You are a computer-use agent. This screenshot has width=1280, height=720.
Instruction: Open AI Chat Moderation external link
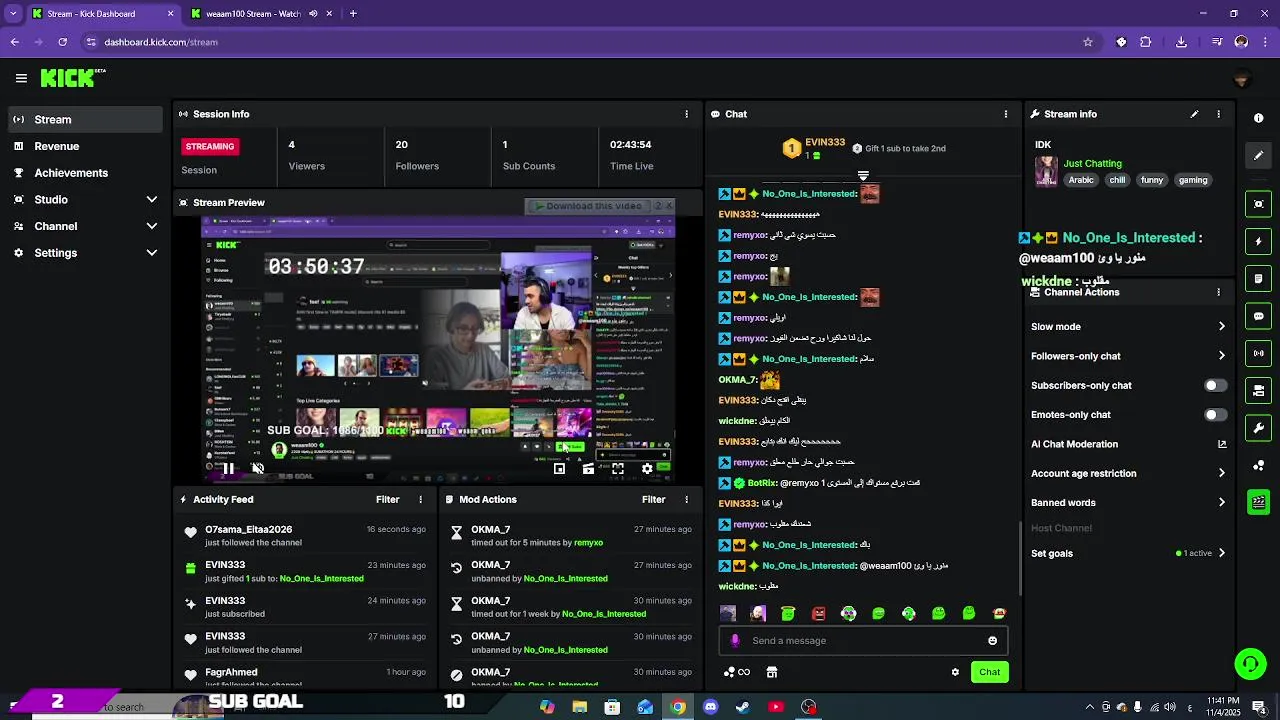(1221, 444)
